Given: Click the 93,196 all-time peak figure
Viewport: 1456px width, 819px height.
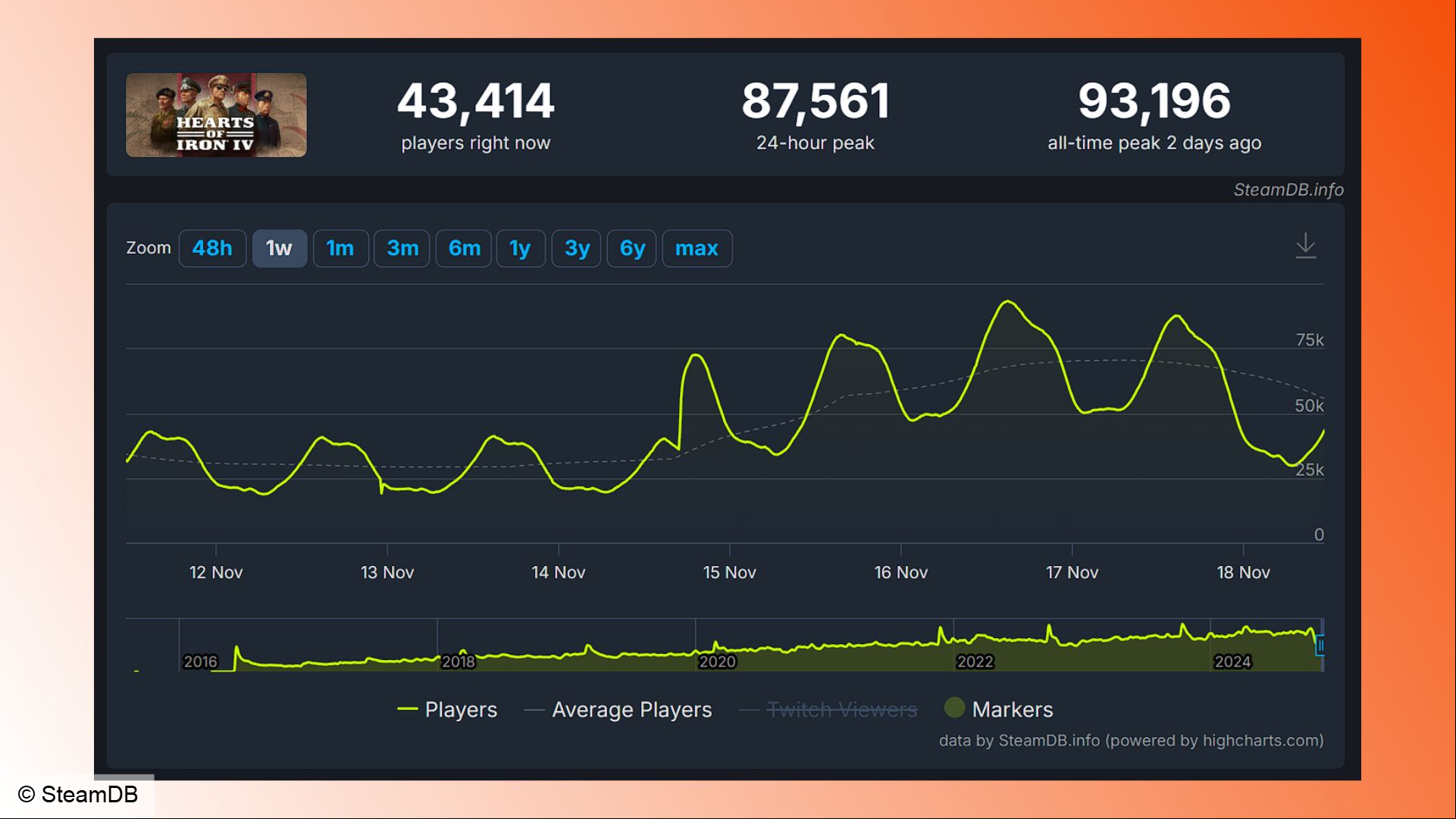Looking at the screenshot, I should click(1154, 102).
